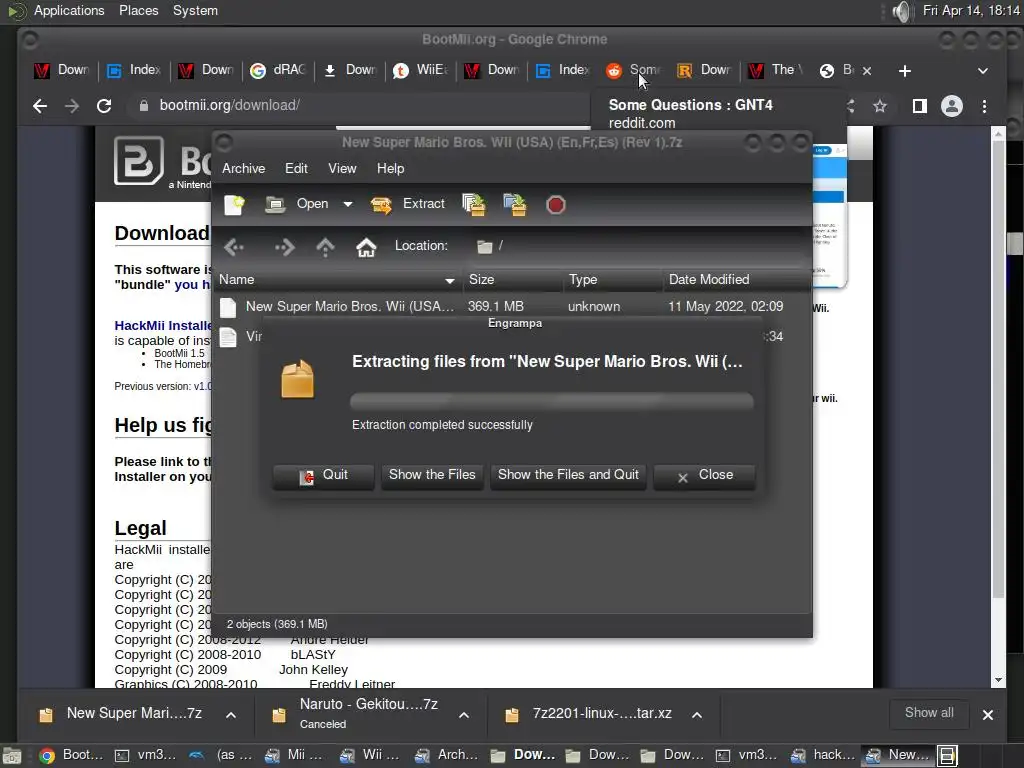Viewport: 1024px width, 768px height.
Task: Click the extraction progress bar
Action: tap(552, 401)
